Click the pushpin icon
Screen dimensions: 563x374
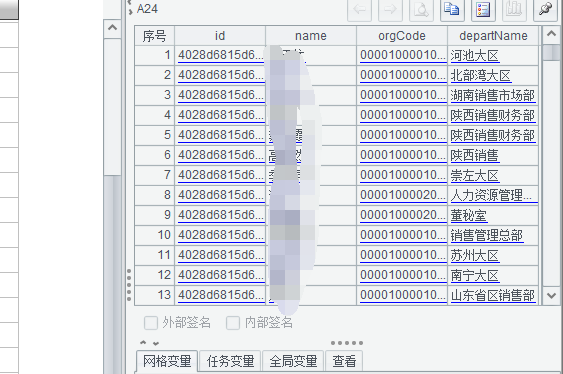point(545,9)
